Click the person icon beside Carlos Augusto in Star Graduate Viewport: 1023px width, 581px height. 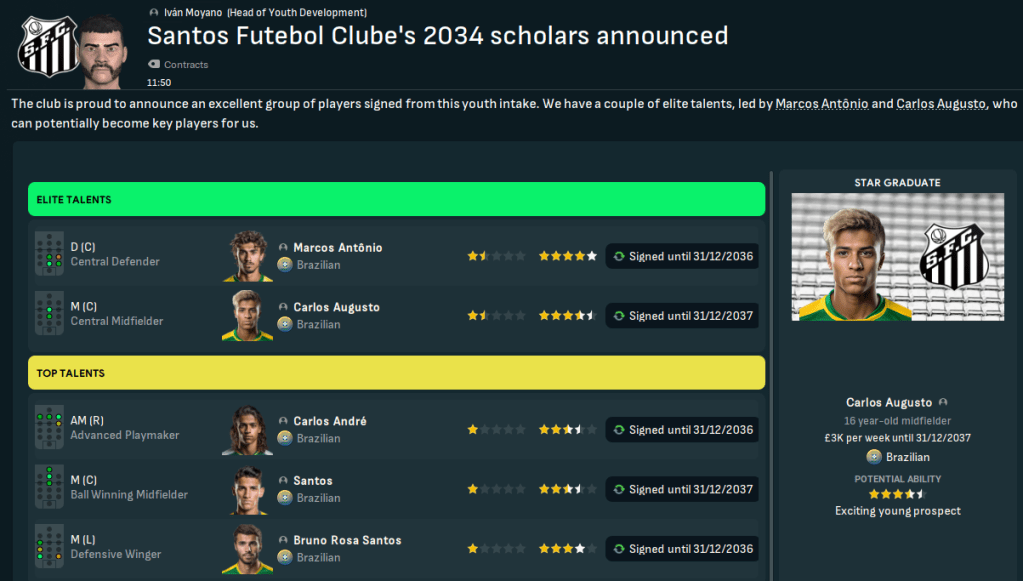pyautogui.click(x=943, y=402)
